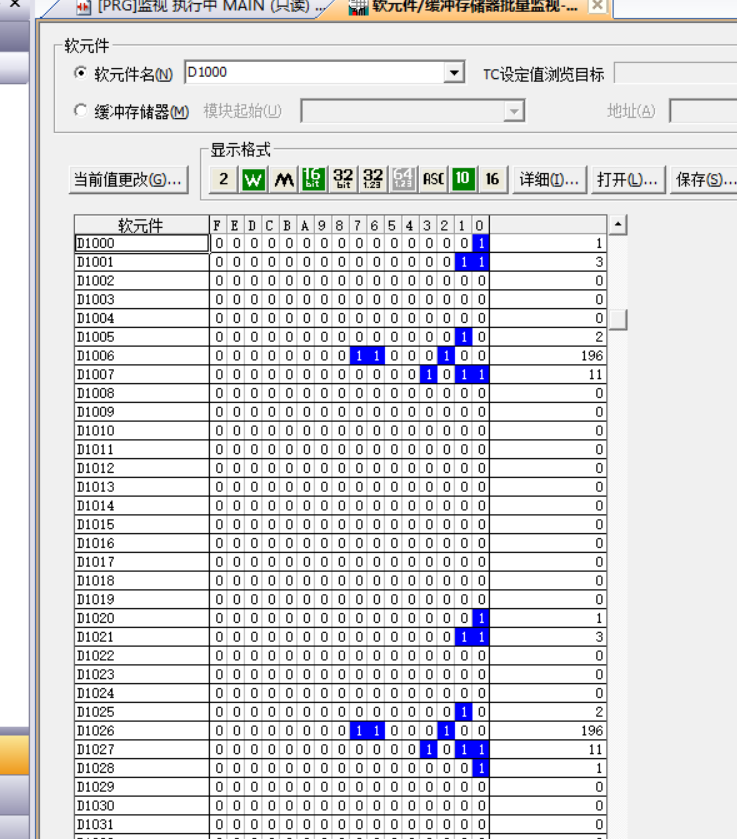737x839 pixels.
Task: Expand the device name D1000 dropdown
Action: point(454,73)
